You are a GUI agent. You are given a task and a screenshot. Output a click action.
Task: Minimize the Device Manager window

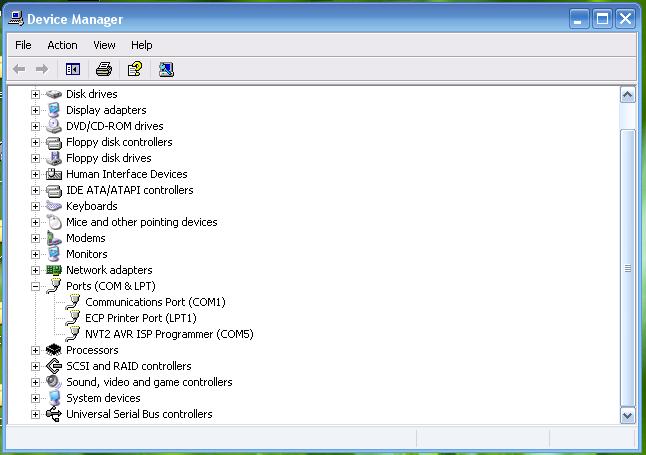578,19
